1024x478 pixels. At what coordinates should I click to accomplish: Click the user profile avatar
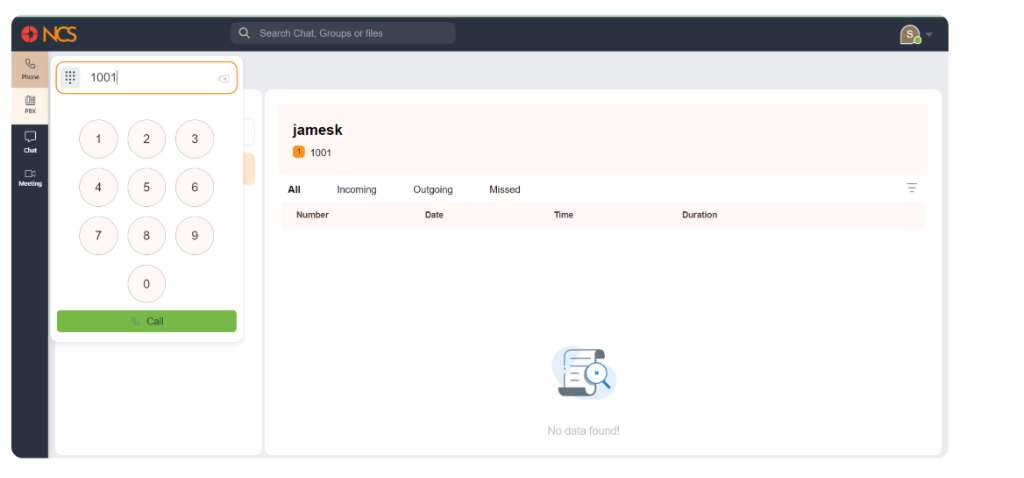coord(910,34)
